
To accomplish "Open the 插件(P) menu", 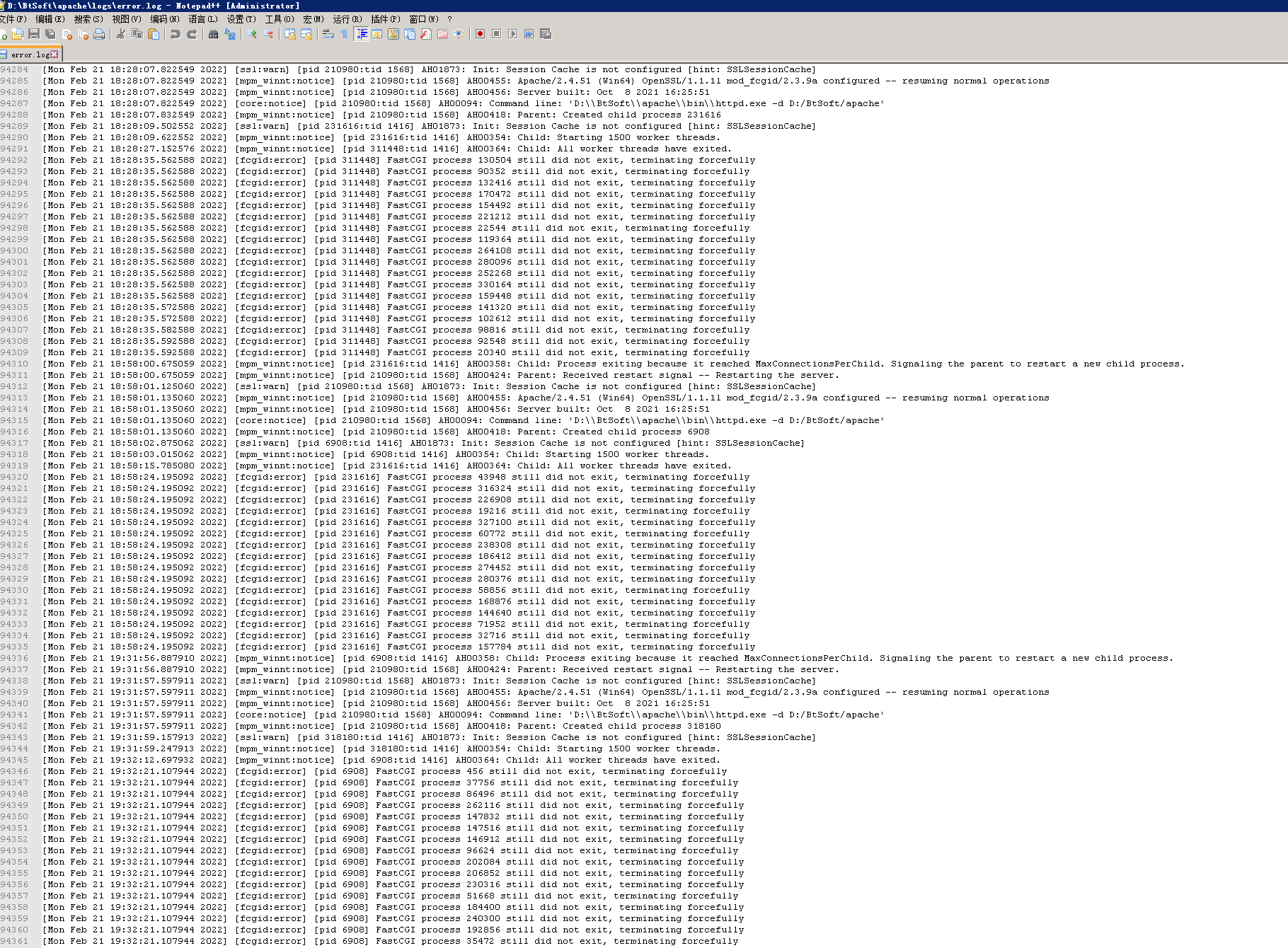I will pyautogui.click(x=385, y=19).
